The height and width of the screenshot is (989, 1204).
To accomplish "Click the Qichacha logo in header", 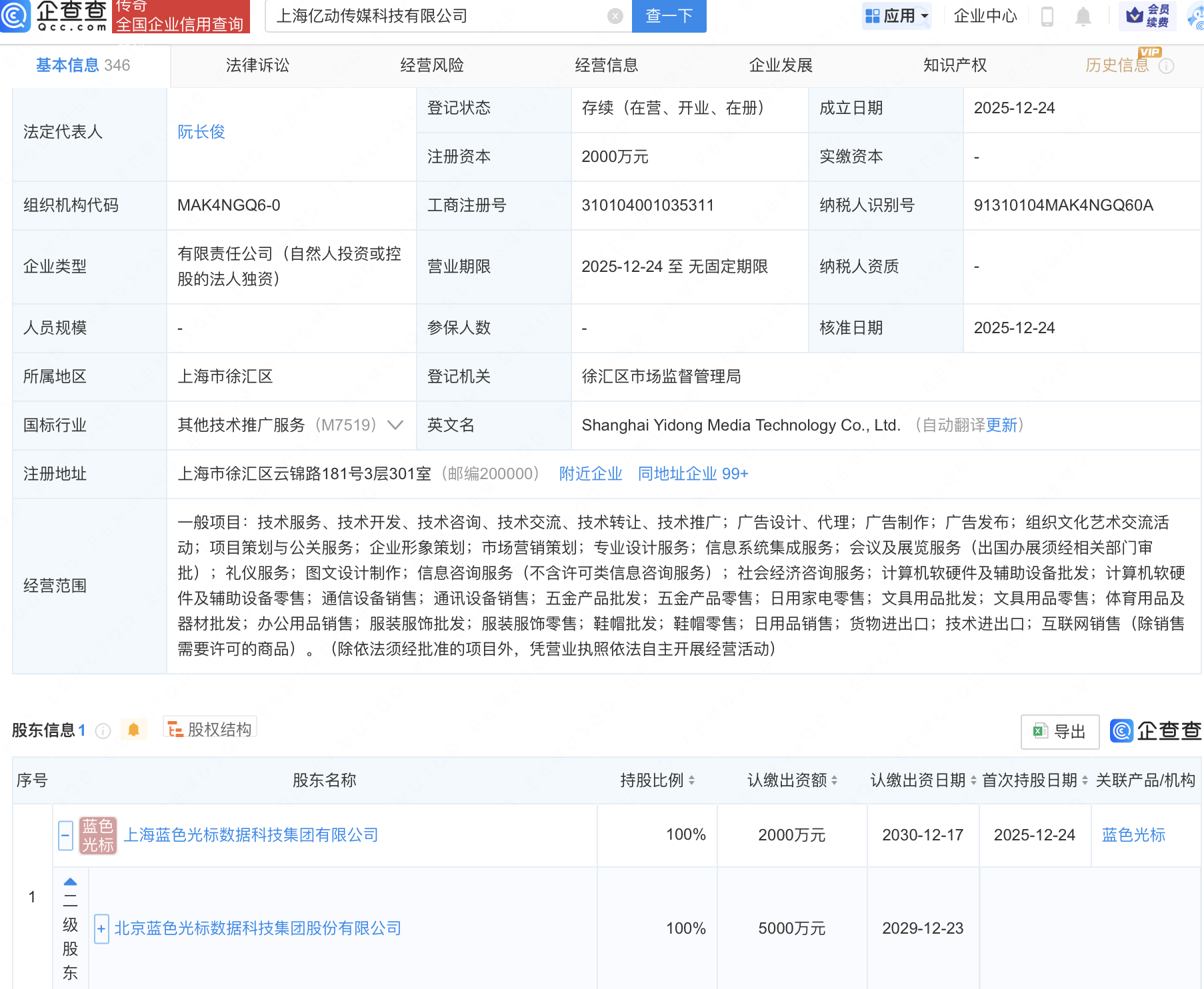I will 55,16.
